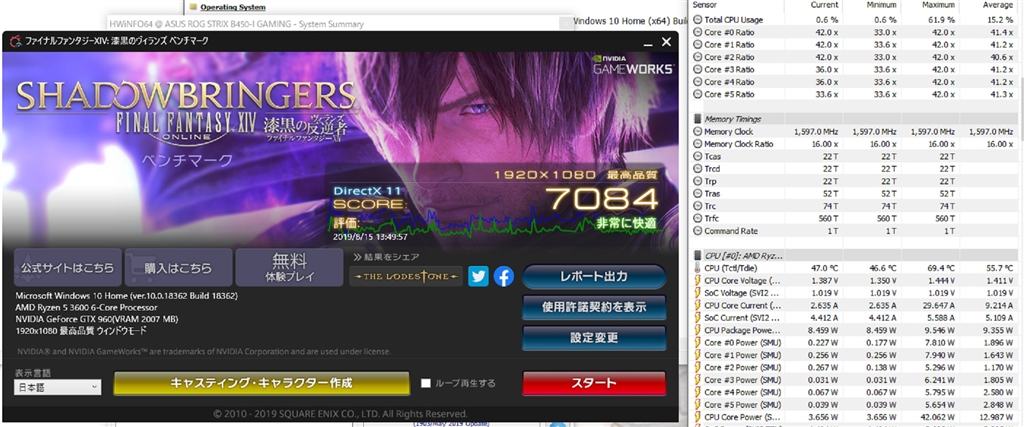
Task: Click the icon beside Core #3 Ratio
Action: tap(698, 70)
